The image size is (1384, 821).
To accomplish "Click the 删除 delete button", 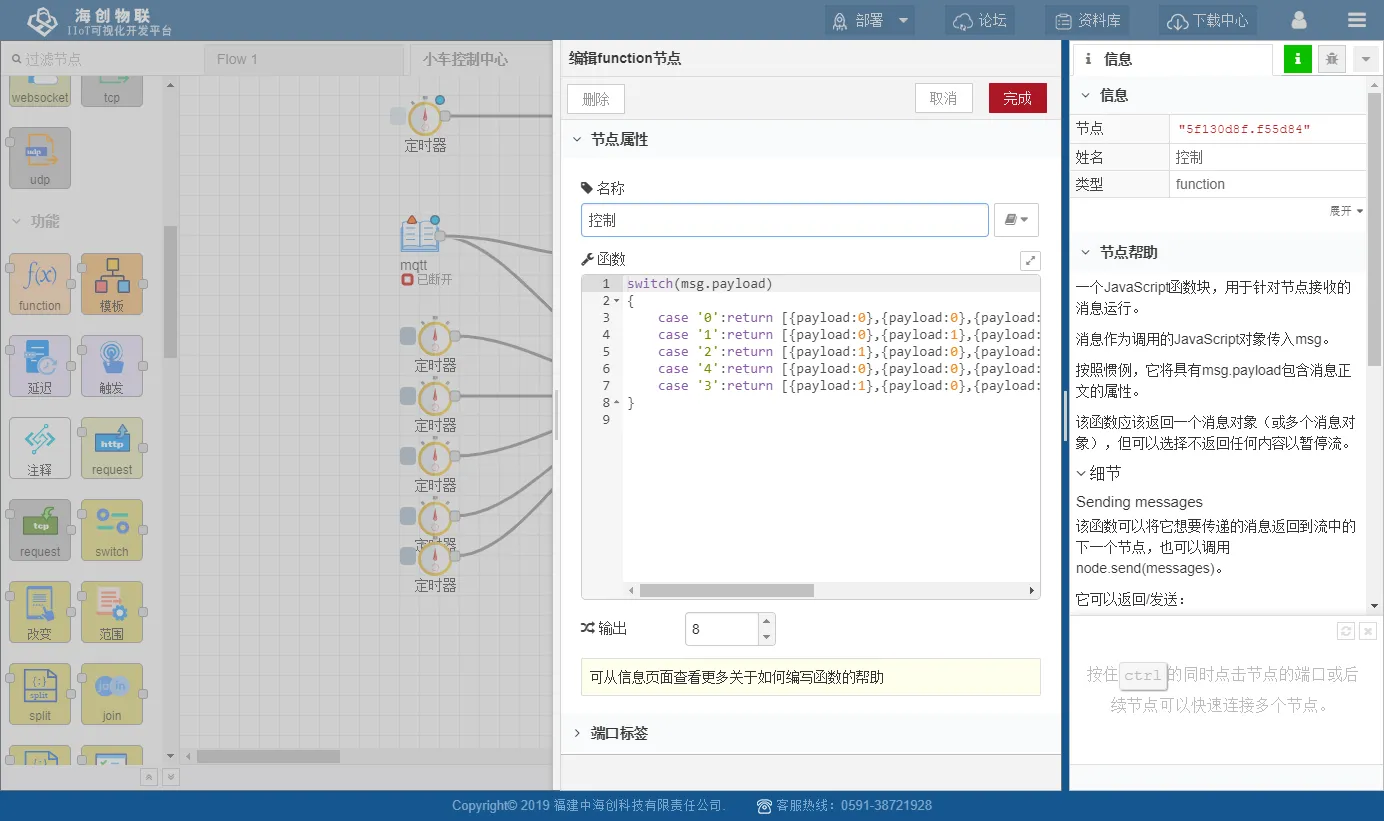I will [596, 98].
